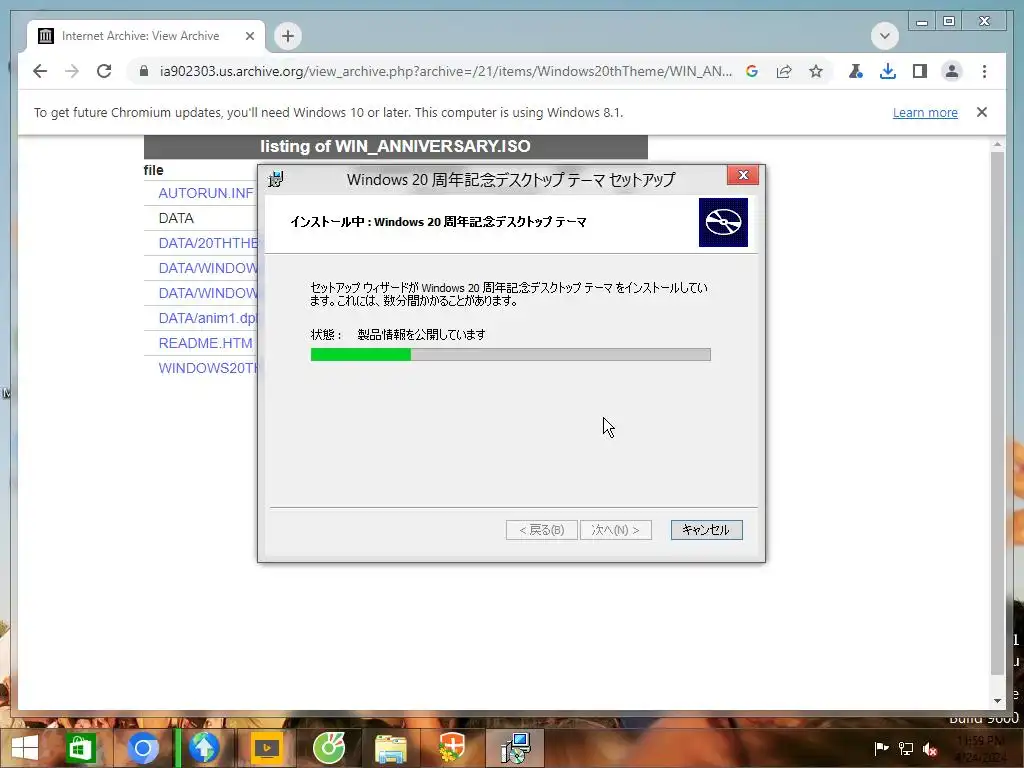Switch to the installer taskbar icon

(x=515, y=748)
